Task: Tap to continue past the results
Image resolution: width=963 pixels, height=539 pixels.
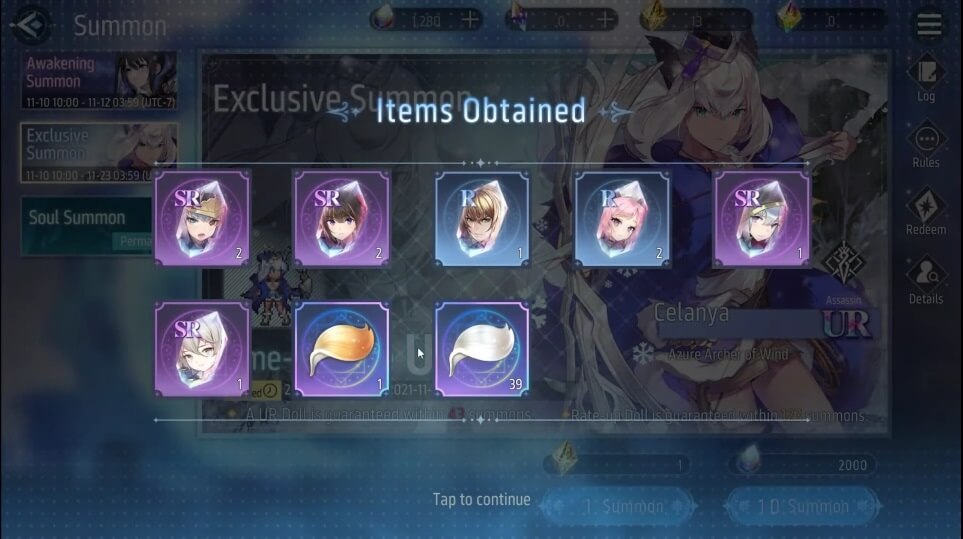Action: (x=481, y=499)
